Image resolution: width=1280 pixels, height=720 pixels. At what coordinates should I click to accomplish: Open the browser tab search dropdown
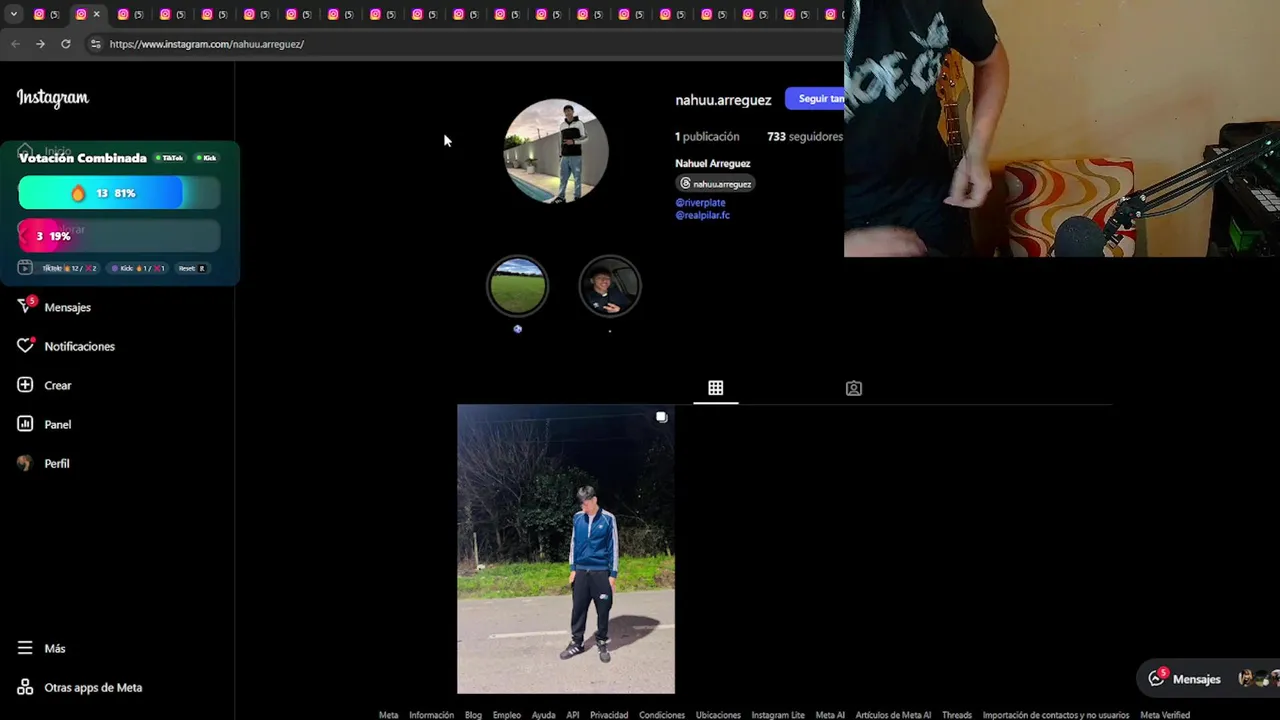tap(13, 14)
